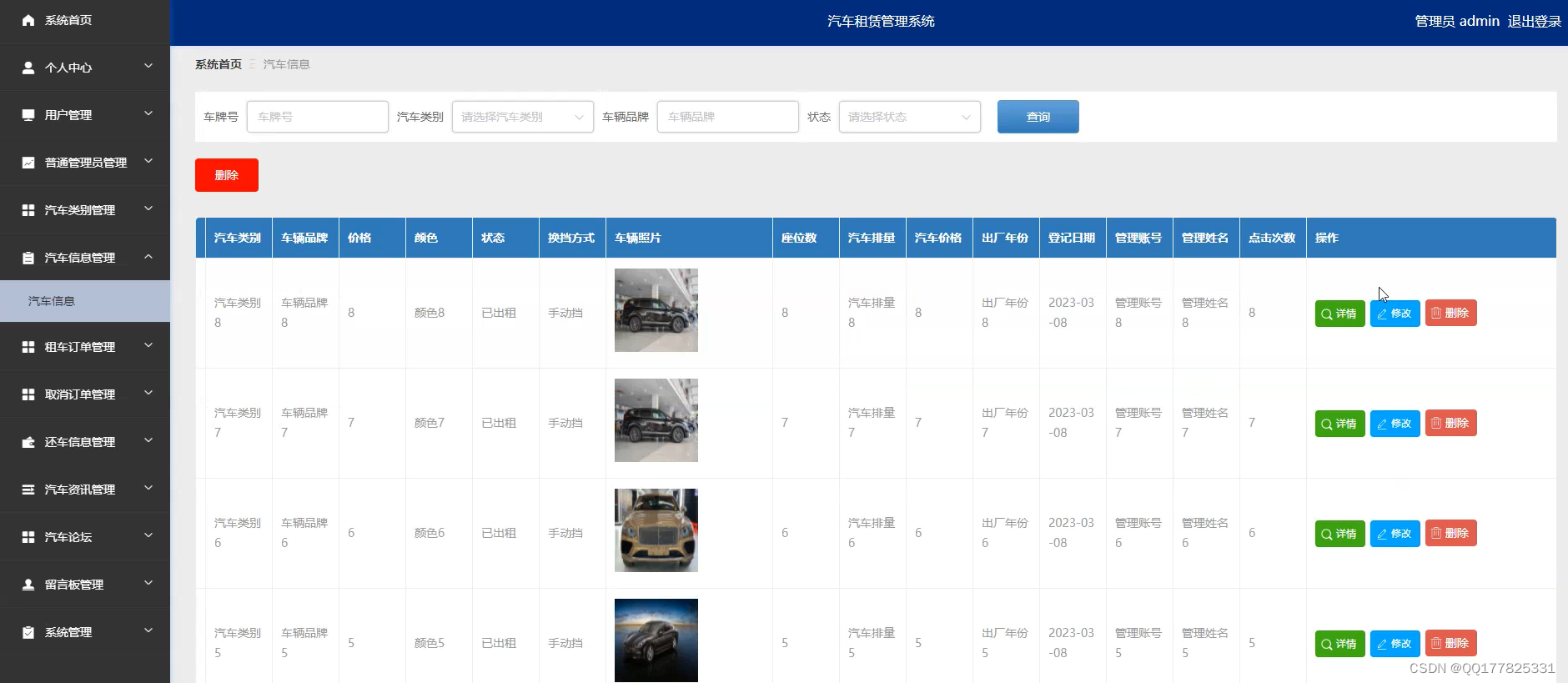The height and width of the screenshot is (683, 1568).
Task: Click the gold car photo in row 6
Action: (x=656, y=530)
